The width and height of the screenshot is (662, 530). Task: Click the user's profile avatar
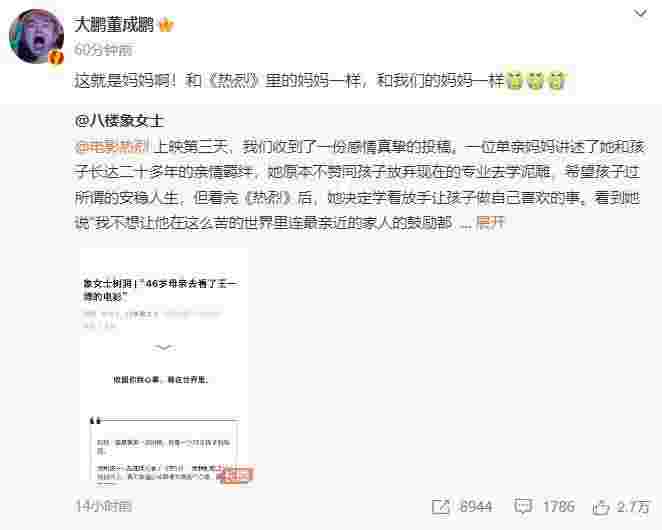point(36,36)
